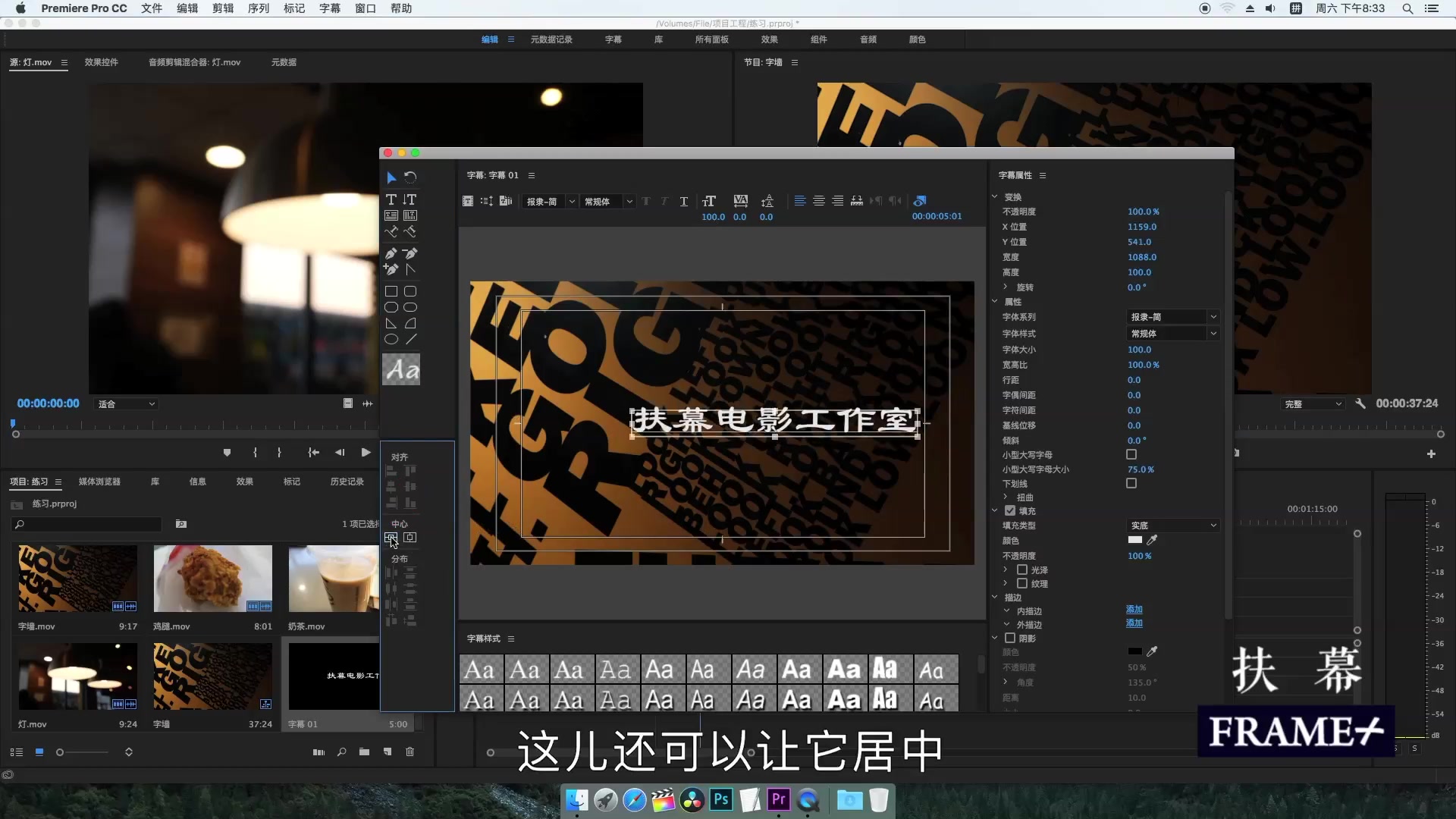
Task: Select the Add Anchor Point tool
Action: point(391,269)
